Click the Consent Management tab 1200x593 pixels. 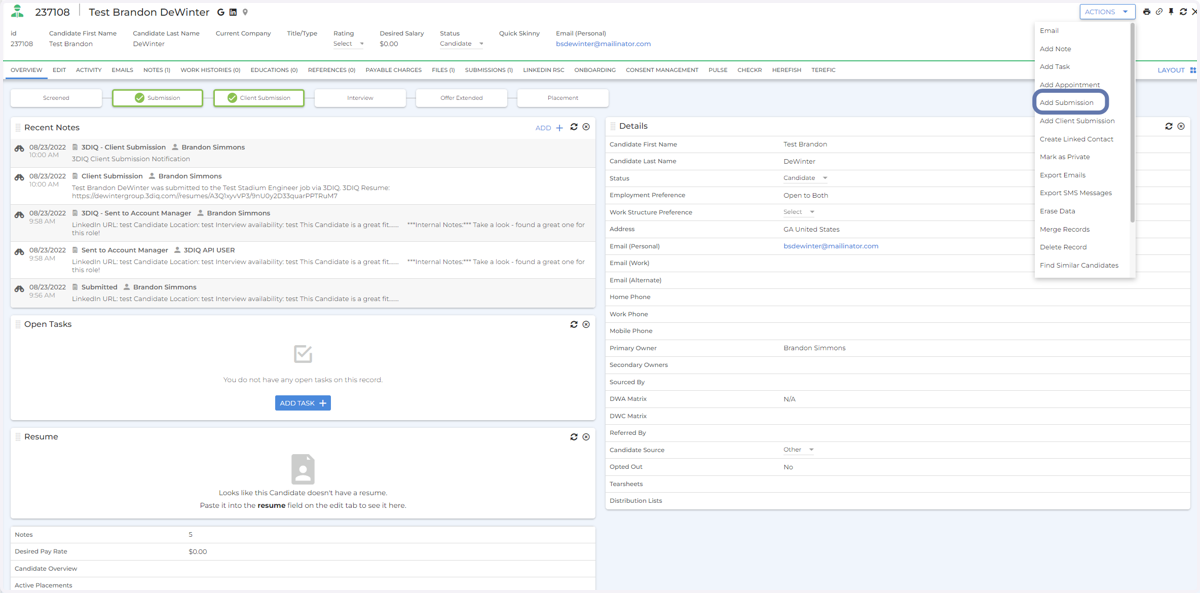point(662,70)
